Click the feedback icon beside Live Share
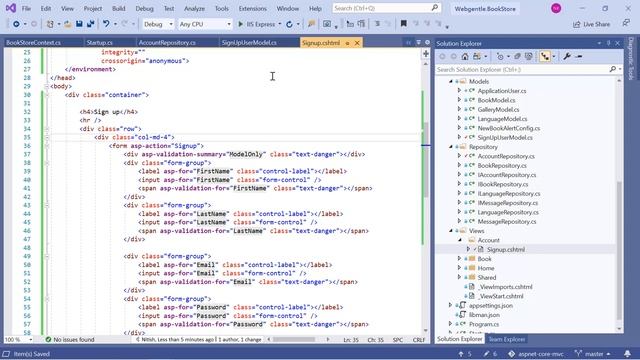 (626, 24)
